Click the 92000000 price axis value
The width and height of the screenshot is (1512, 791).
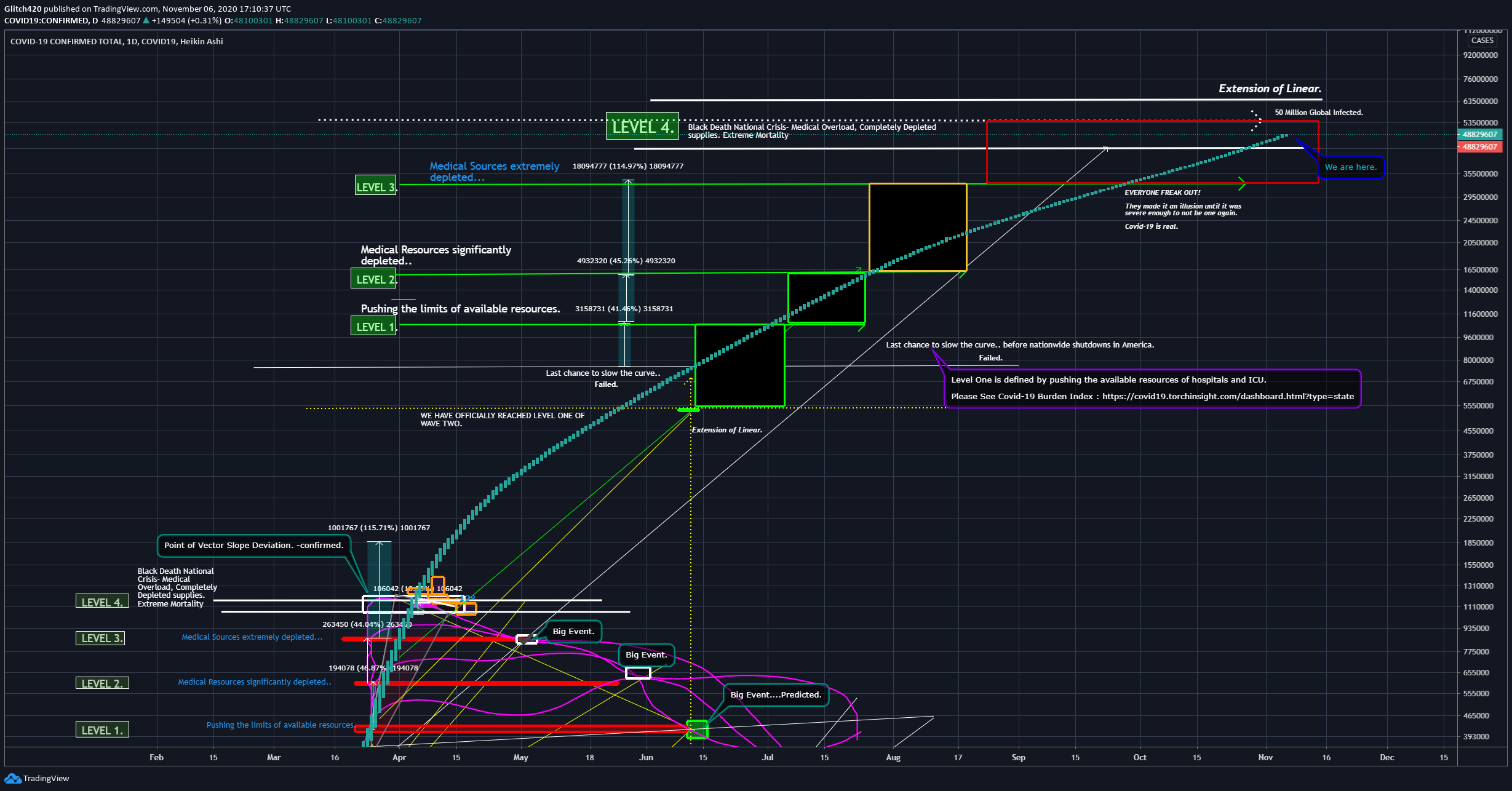tap(1481, 55)
